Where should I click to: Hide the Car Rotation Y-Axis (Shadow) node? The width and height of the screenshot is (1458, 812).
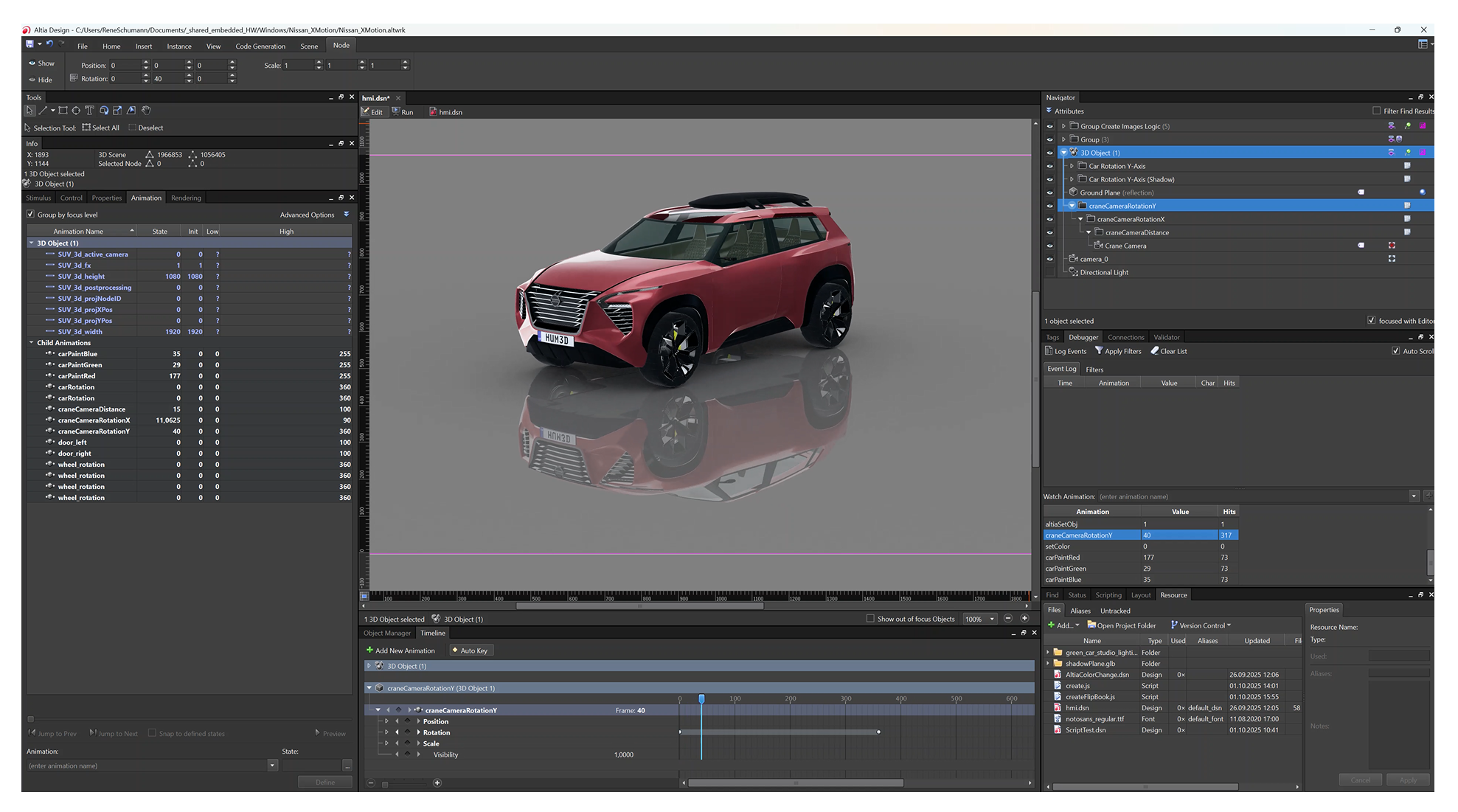[x=1050, y=179]
